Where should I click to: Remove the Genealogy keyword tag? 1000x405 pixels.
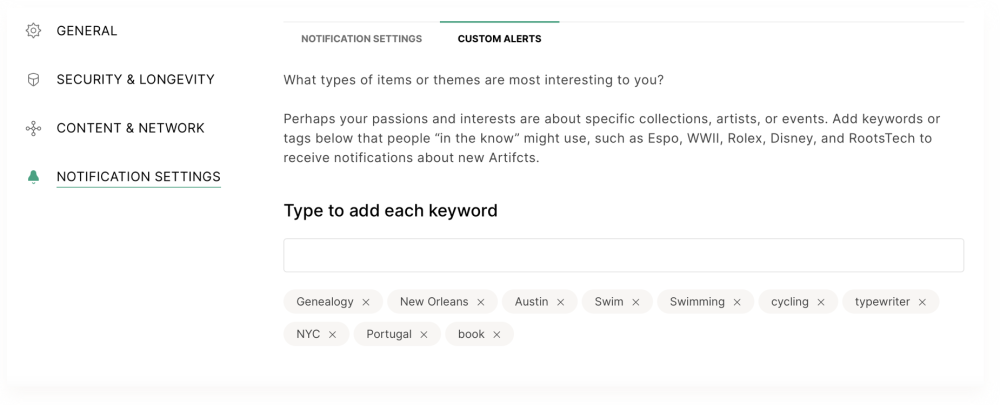(365, 302)
